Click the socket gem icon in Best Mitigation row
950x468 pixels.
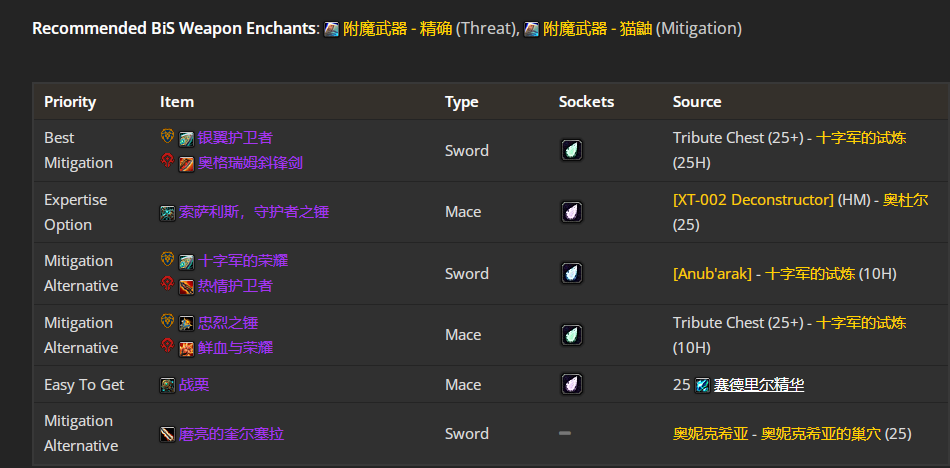pyautogui.click(x=571, y=151)
